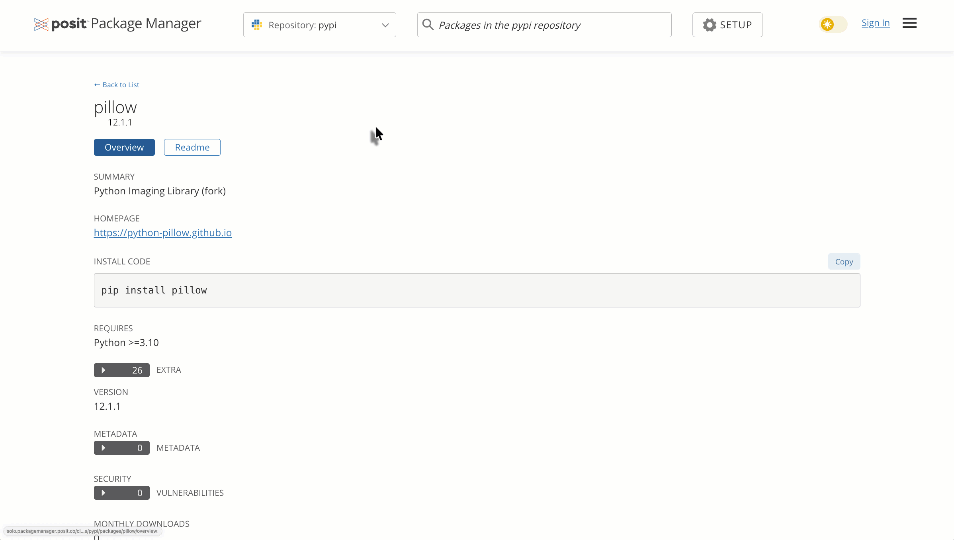Open the hamburger menu
The height and width of the screenshot is (540, 954).
pyautogui.click(x=909, y=23)
